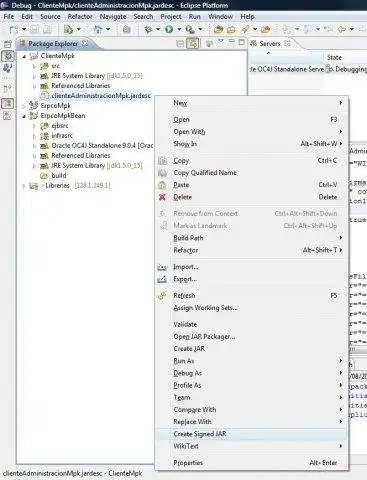Open the File menu
The image size is (367, 480).
coord(9,17)
